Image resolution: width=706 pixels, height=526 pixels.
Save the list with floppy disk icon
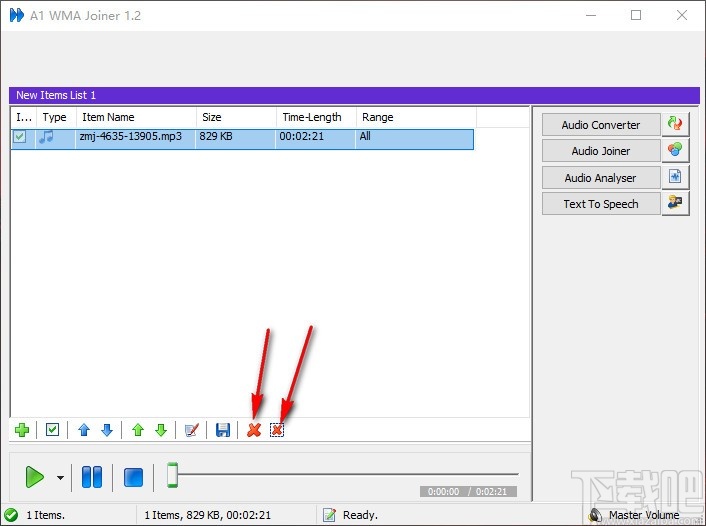[x=223, y=430]
